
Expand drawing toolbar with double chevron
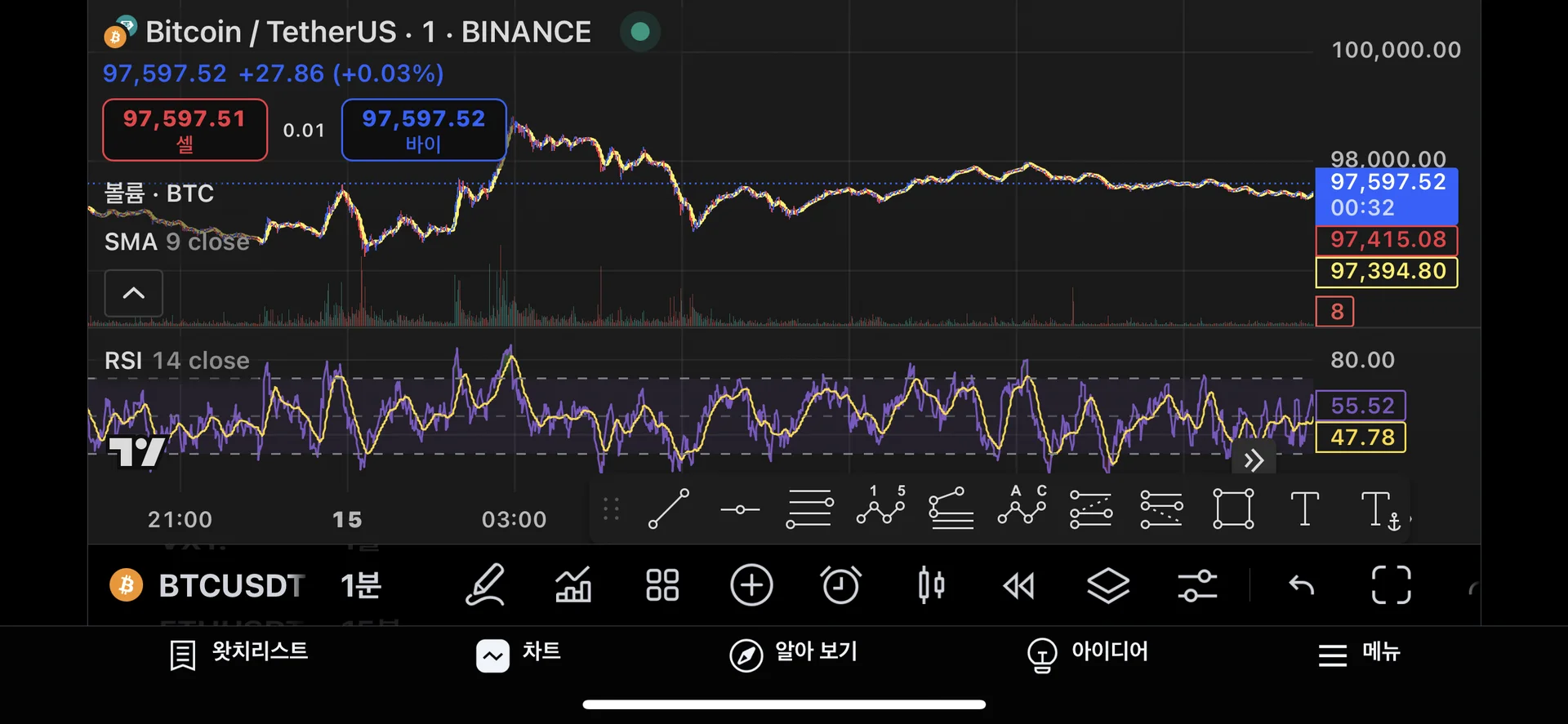(1254, 460)
